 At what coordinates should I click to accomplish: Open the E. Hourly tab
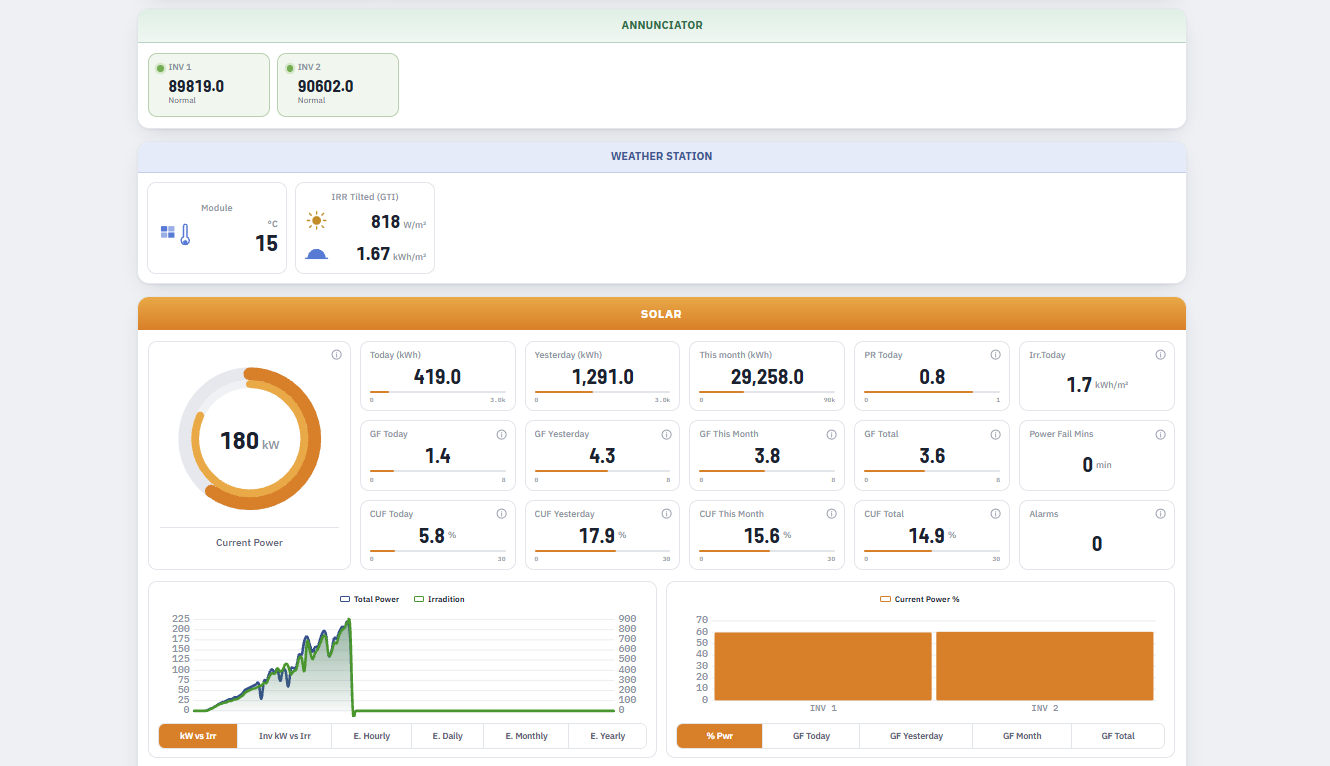372,736
